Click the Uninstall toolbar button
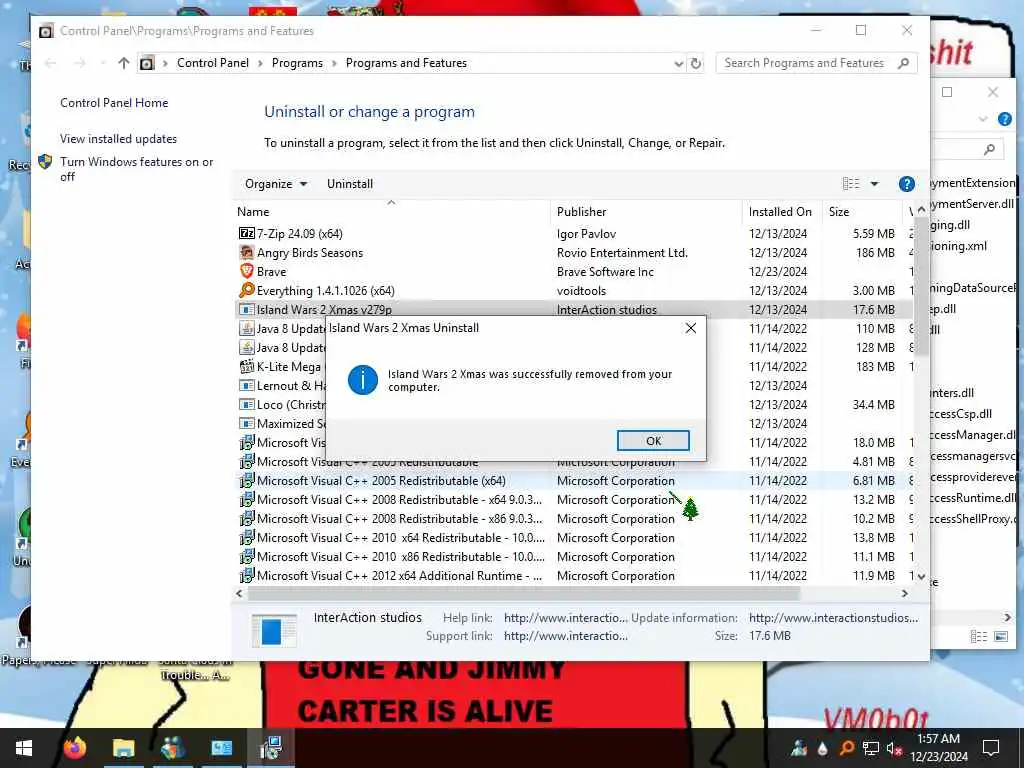Image resolution: width=1024 pixels, height=768 pixels. 349,184
